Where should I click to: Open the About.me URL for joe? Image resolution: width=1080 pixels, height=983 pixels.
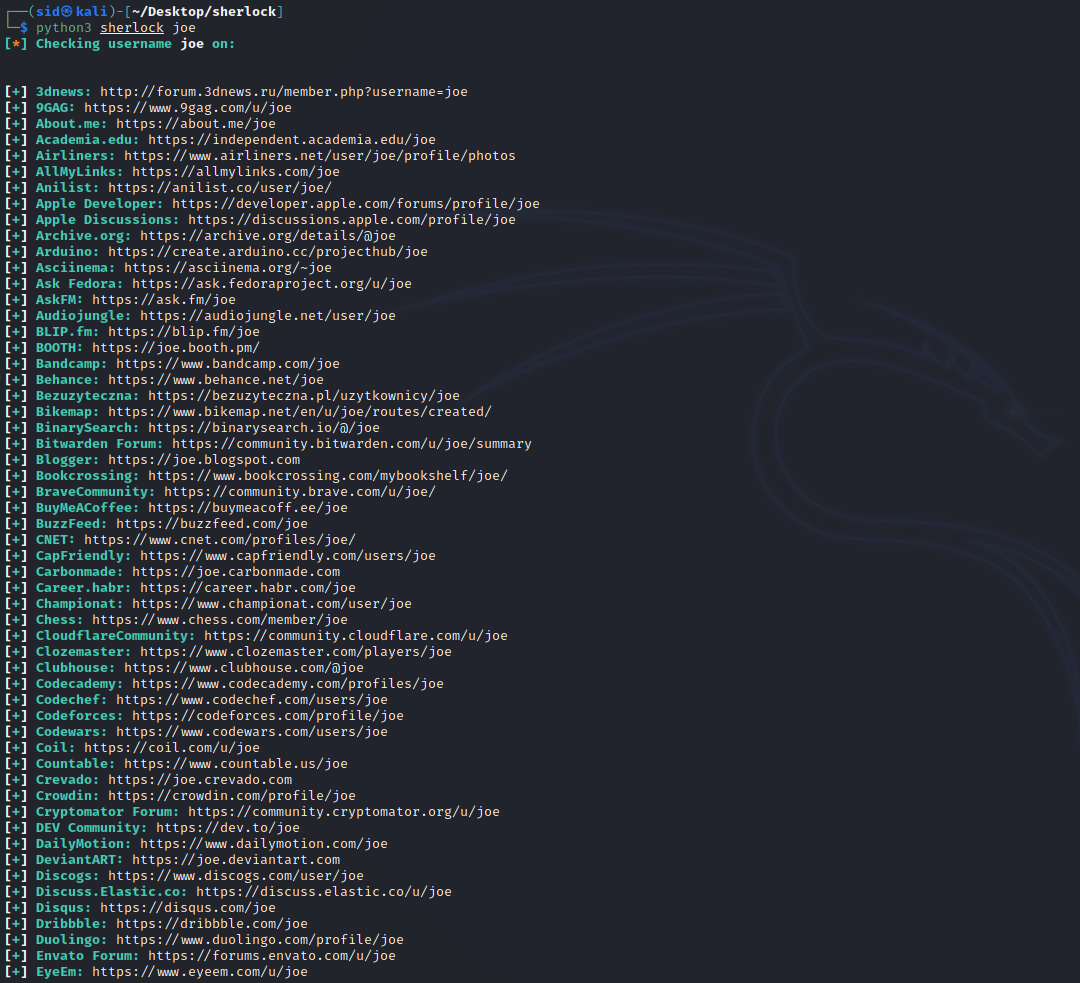coord(202,123)
